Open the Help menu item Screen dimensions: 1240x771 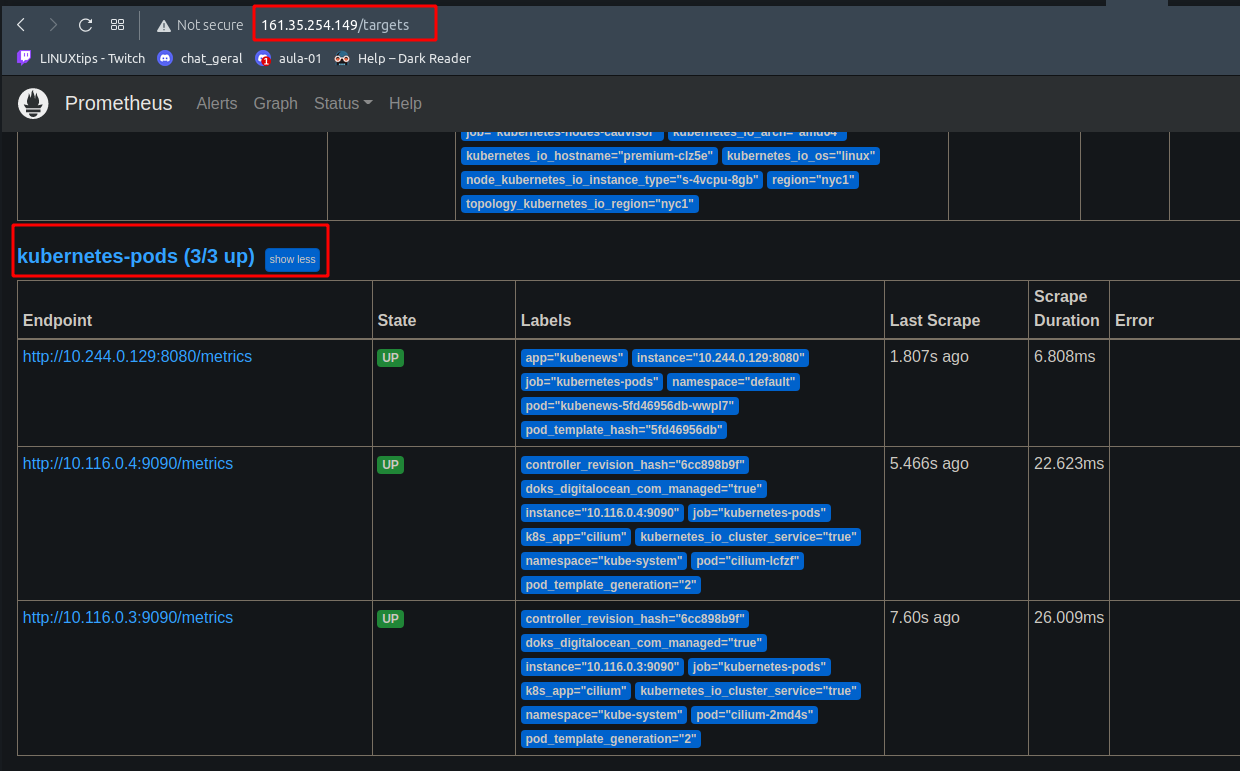(x=405, y=103)
